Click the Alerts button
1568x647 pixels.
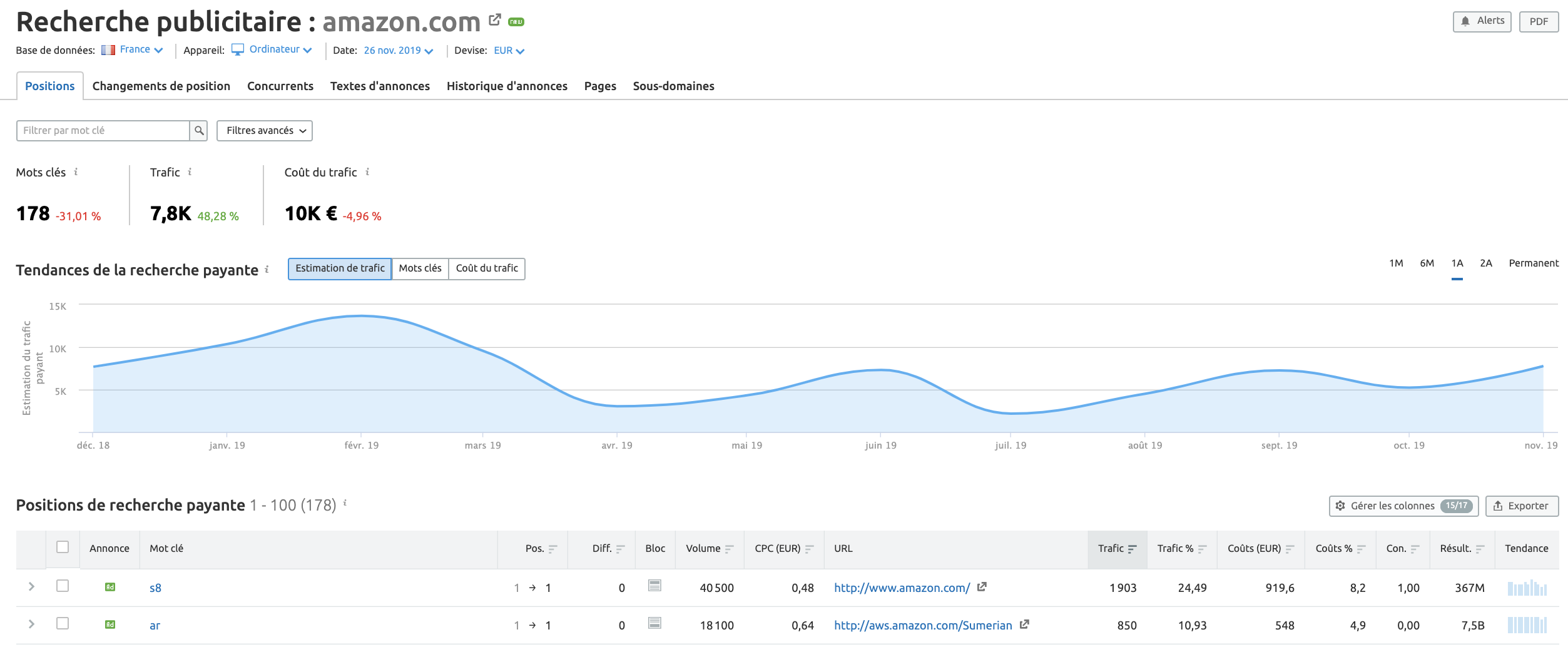point(1482,21)
